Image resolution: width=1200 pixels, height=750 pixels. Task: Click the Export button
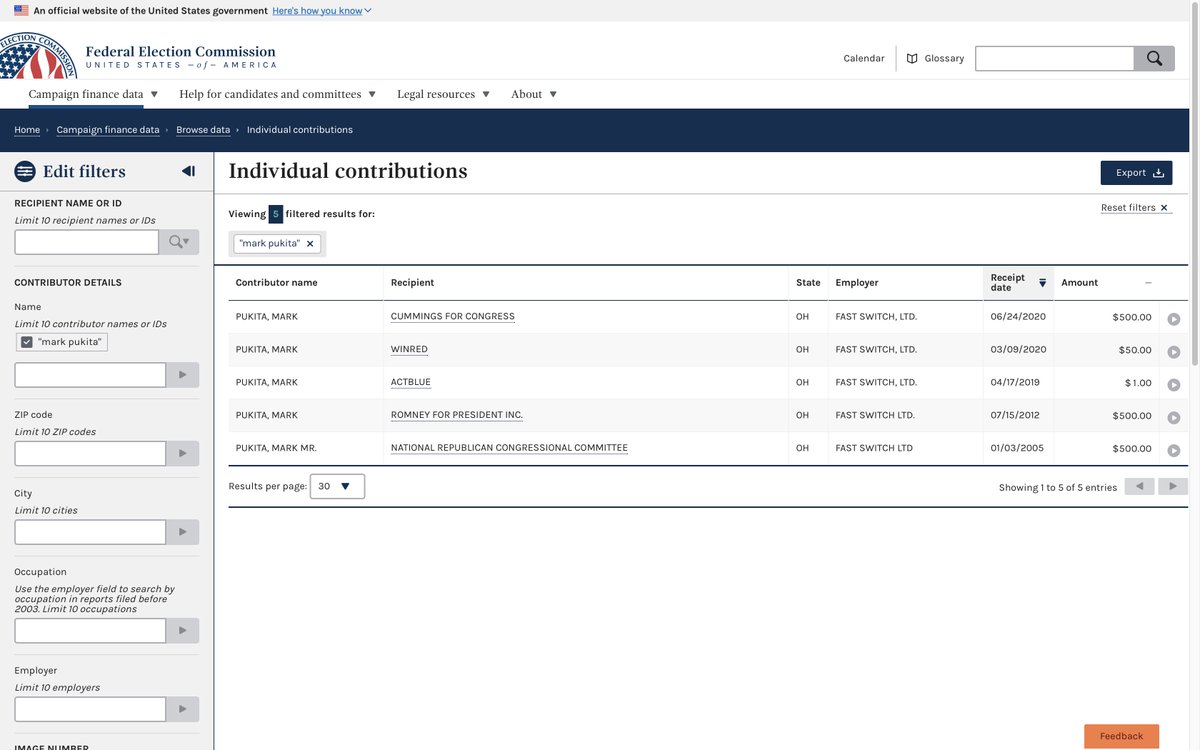1136,173
